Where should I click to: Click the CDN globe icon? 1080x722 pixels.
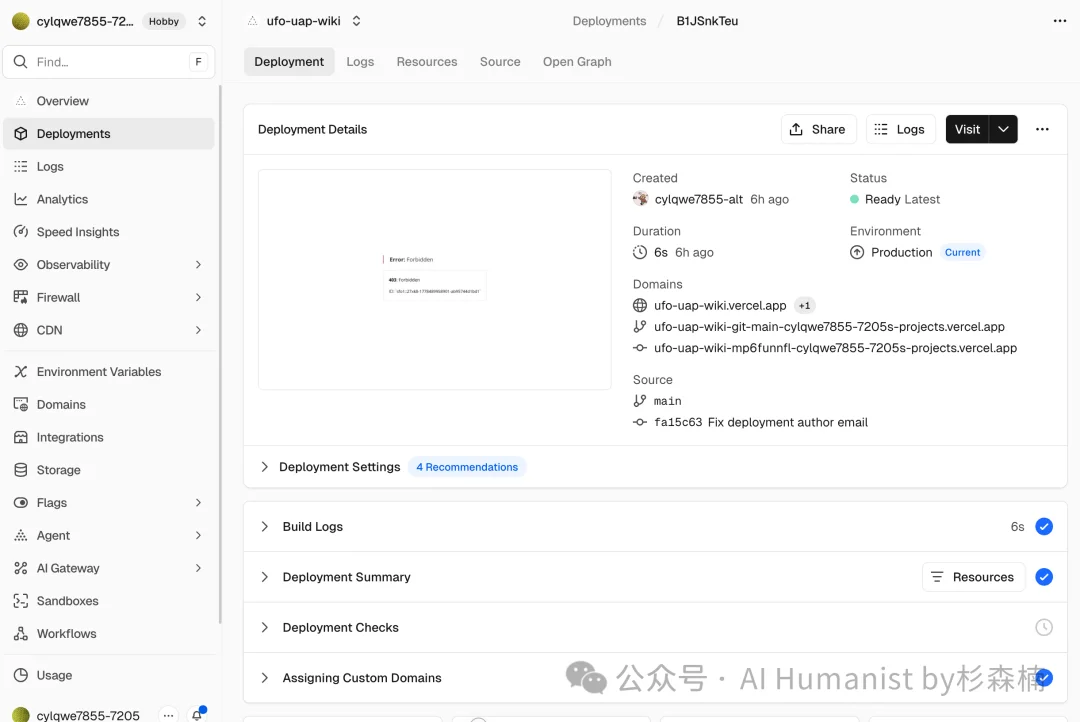(x=21, y=330)
